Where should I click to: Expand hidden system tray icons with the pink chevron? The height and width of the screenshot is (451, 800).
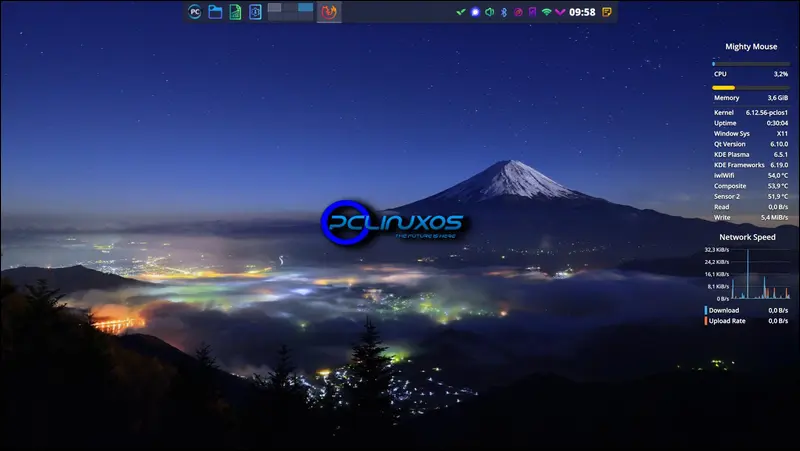click(x=560, y=12)
